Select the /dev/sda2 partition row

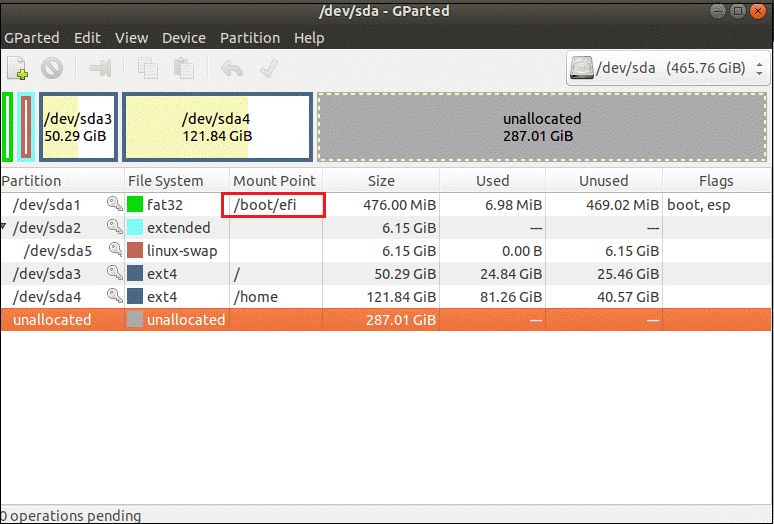click(386, 227)
